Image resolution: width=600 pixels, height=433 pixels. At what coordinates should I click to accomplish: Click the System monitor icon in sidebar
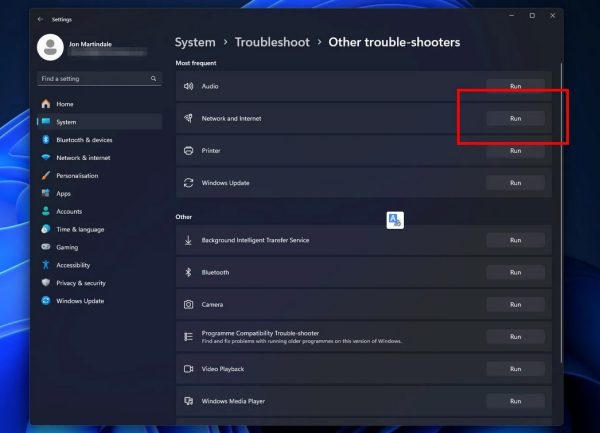coord(46,122)
